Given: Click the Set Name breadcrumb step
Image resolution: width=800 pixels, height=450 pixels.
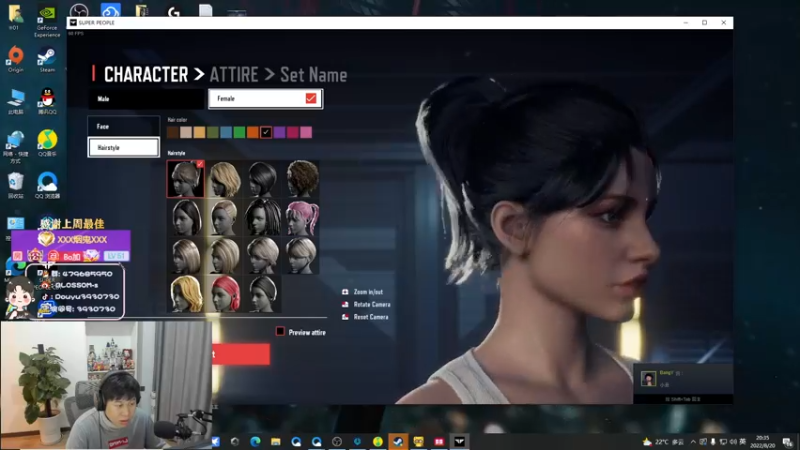Looking at the screenshot, I should tap(313, 75).
